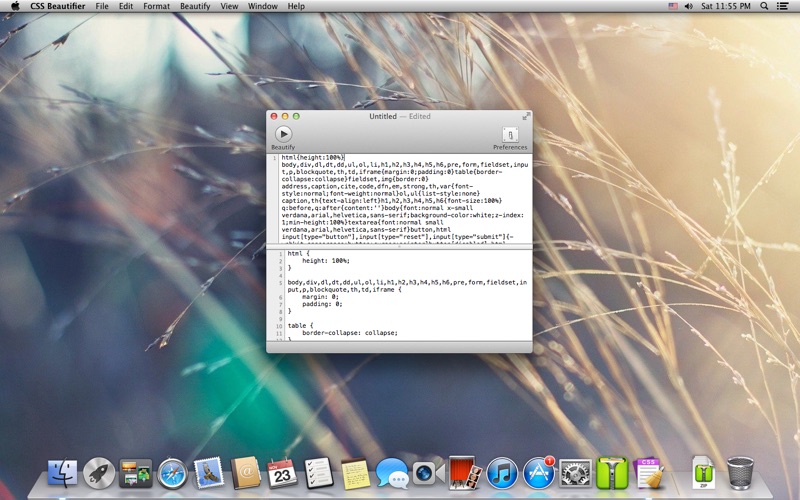Open Mail stamp icon in Dock

pos(209,472)
